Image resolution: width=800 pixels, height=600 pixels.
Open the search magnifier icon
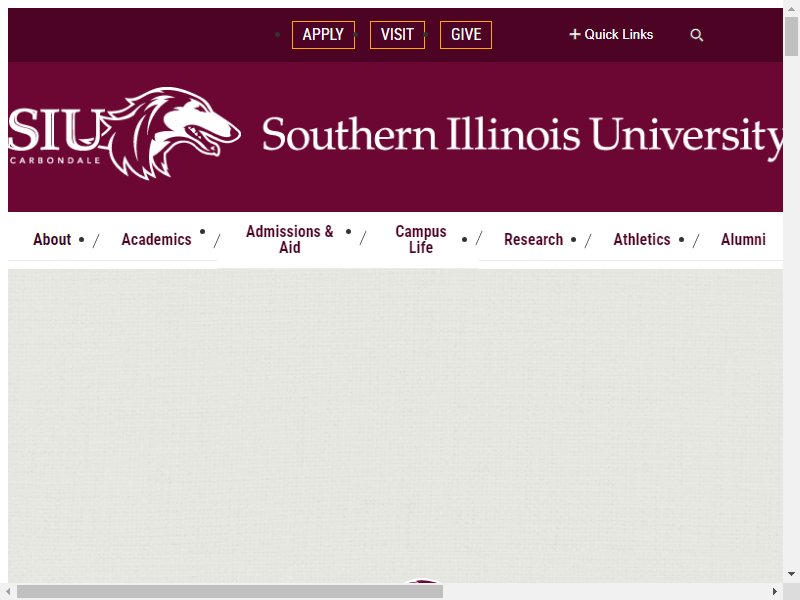click(x=696, y=35)
